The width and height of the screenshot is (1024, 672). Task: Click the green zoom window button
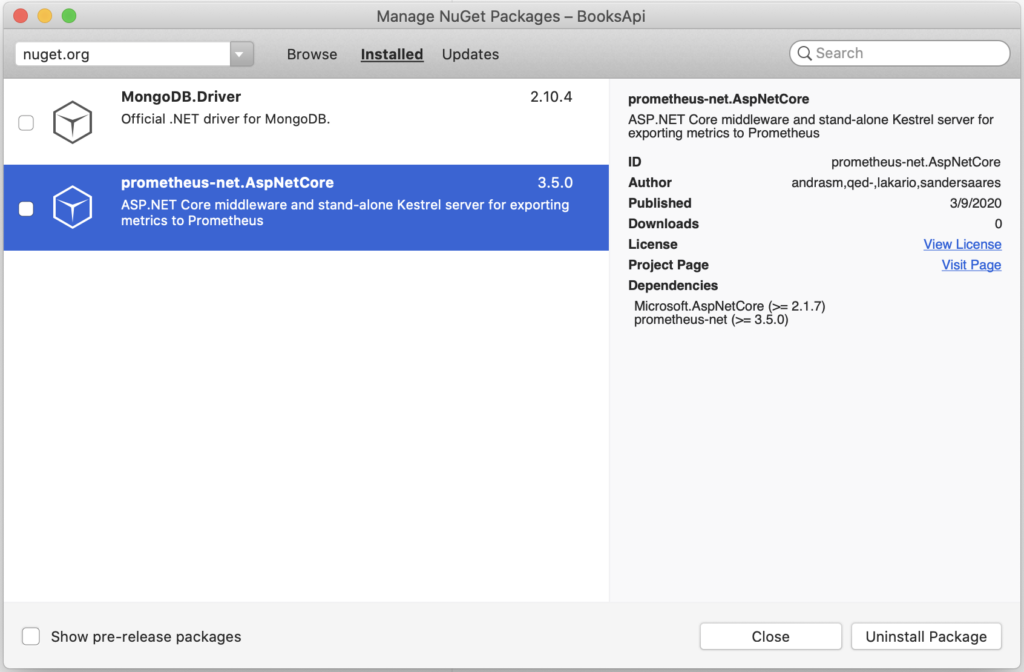click(69, 16)
